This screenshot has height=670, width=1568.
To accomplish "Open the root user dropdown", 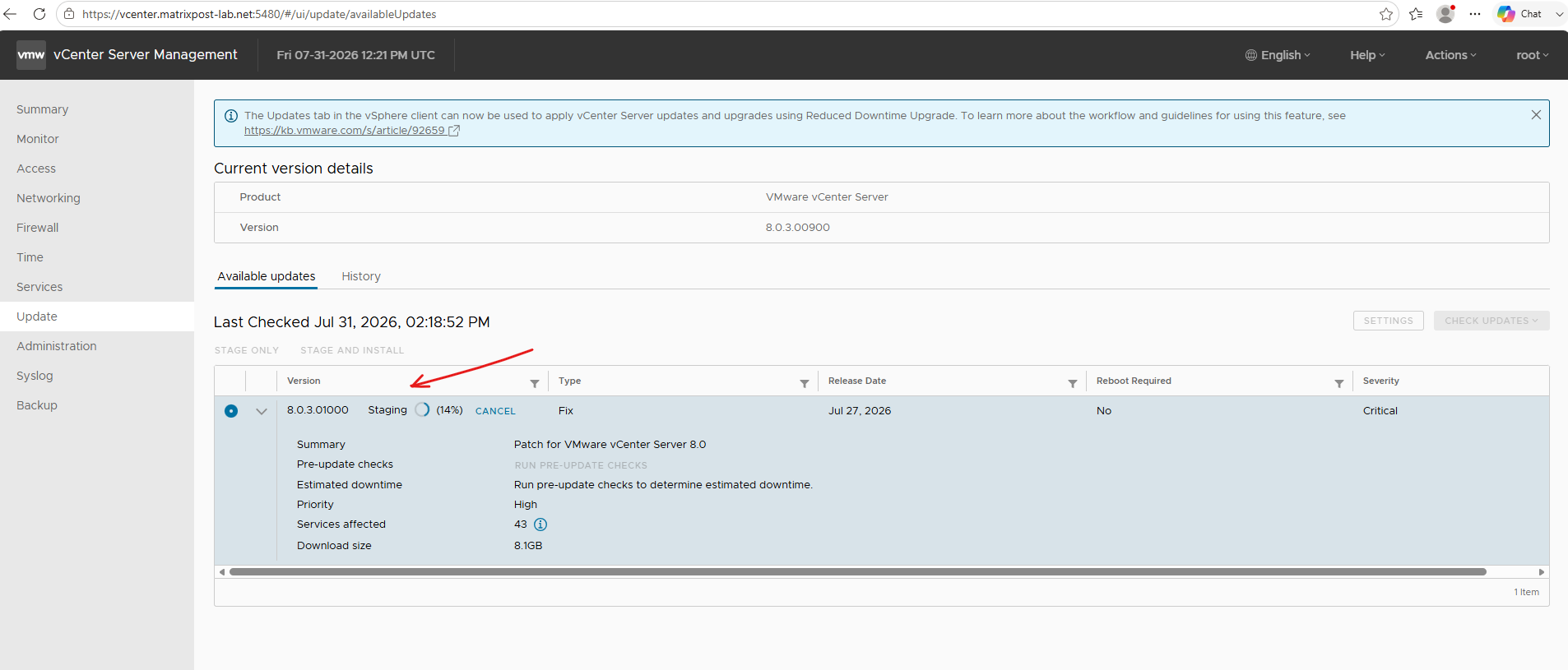I will click(1532, 55).
